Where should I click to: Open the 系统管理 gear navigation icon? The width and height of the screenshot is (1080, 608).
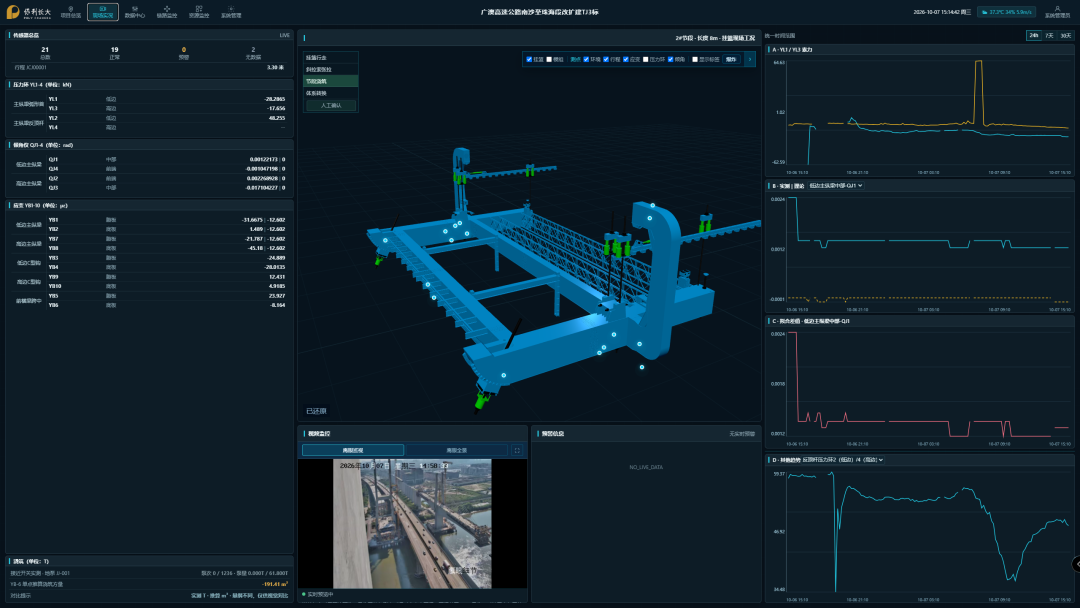231,12
